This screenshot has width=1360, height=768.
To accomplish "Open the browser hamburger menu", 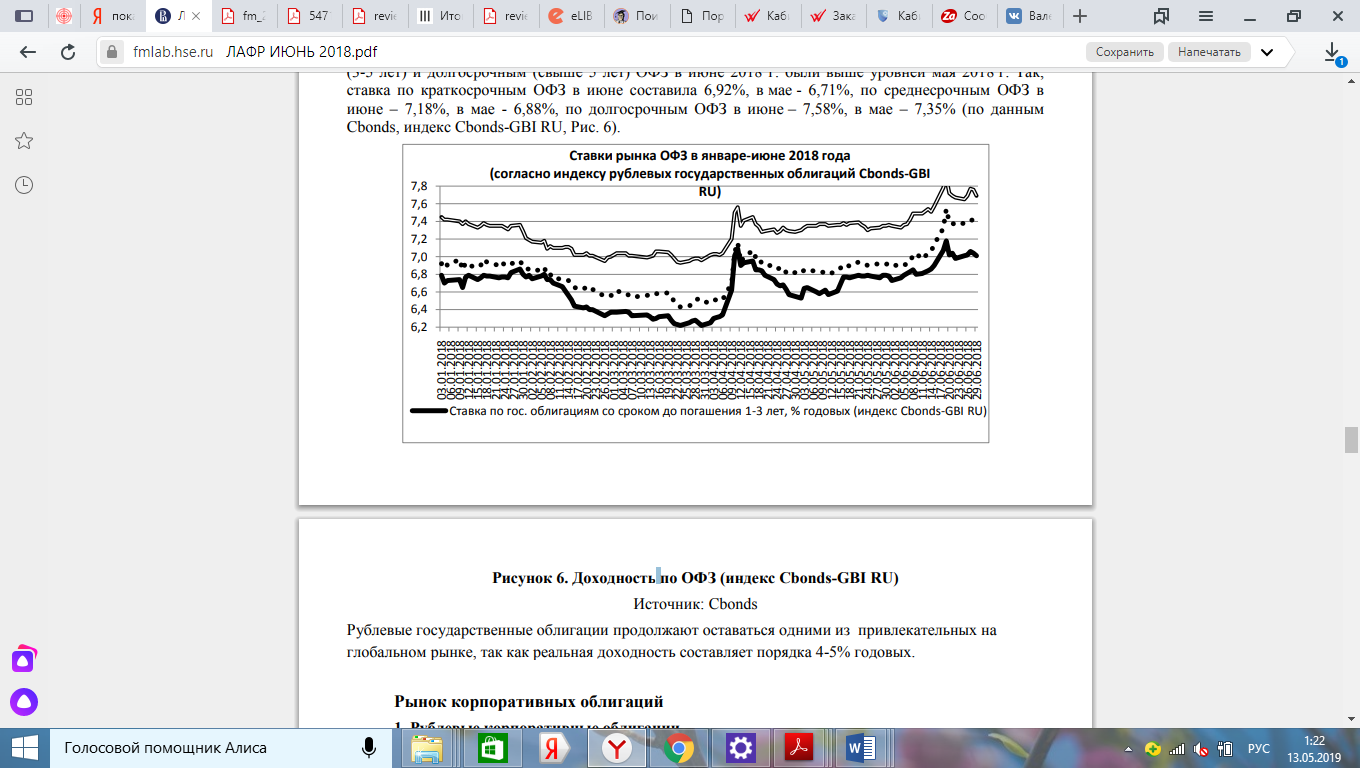I will point(1206,16).
